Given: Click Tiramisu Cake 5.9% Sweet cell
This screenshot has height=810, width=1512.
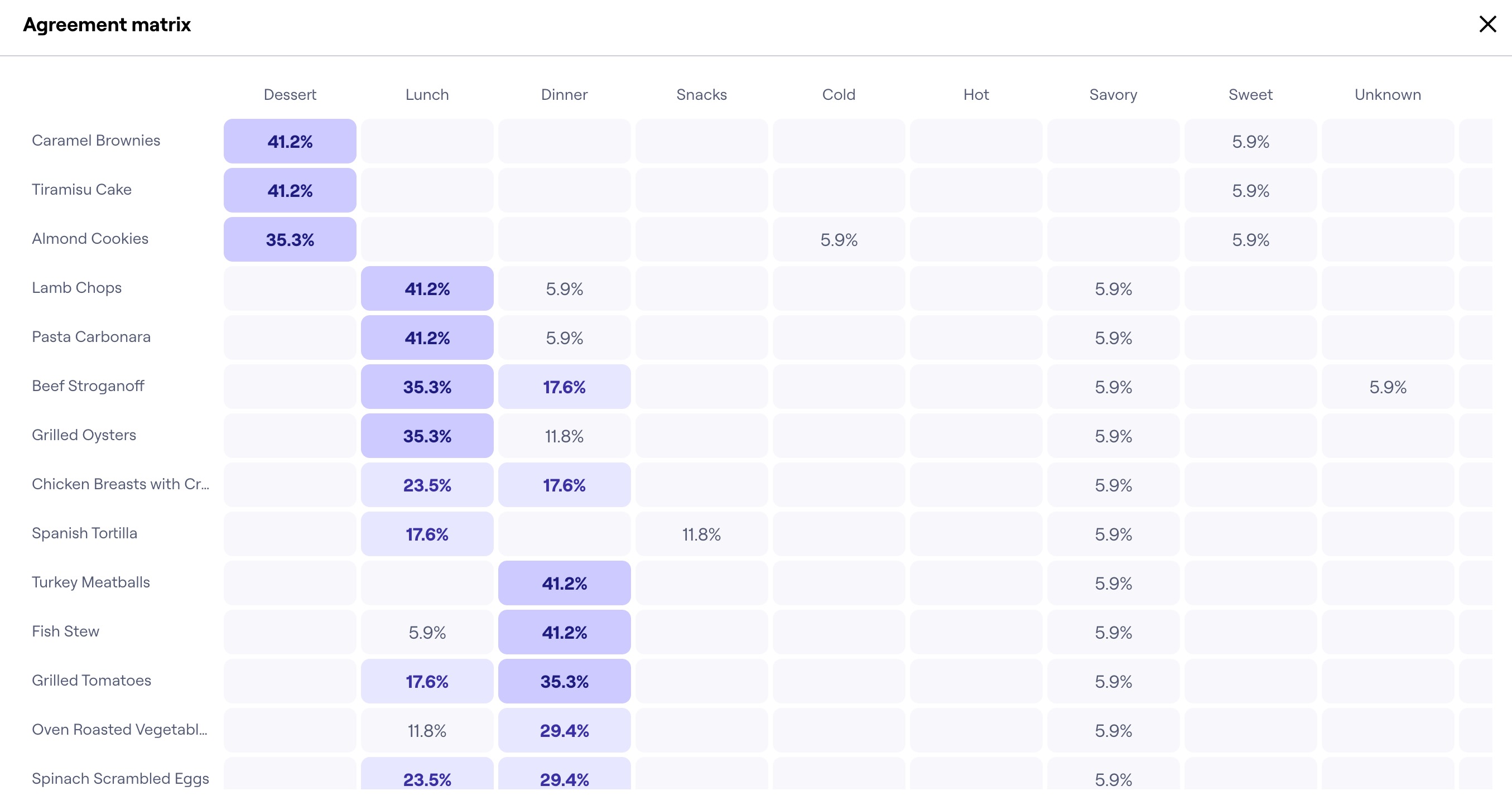Looking at the screenshot, I should [1250, 190].
